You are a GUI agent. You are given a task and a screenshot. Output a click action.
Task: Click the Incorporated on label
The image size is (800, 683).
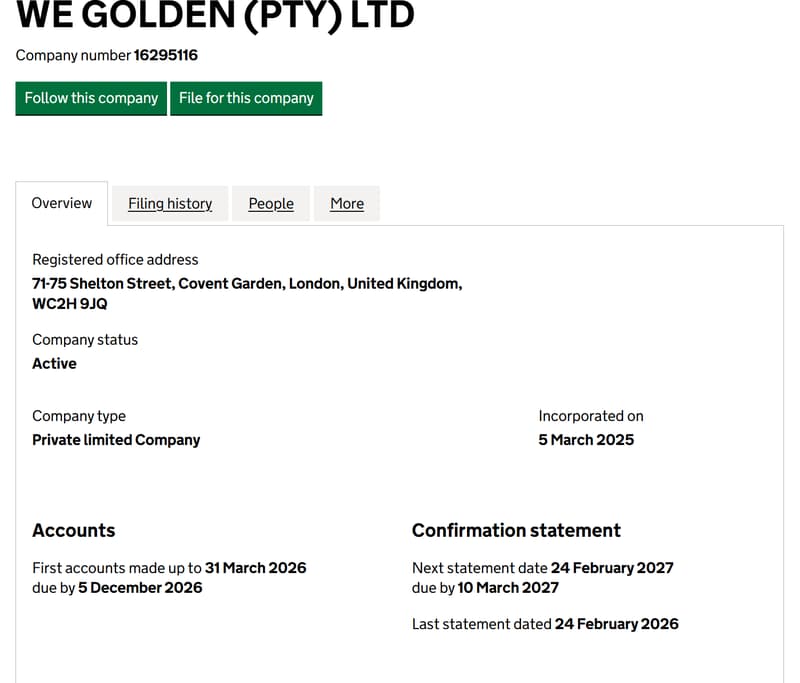[x=591, y=416]
